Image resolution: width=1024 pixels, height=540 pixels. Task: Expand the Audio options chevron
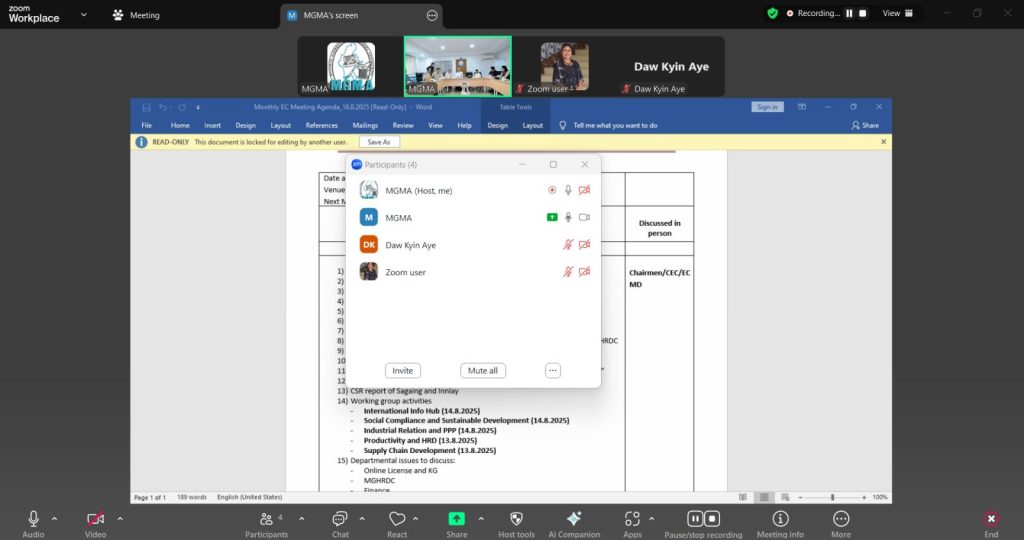[54, 518]
